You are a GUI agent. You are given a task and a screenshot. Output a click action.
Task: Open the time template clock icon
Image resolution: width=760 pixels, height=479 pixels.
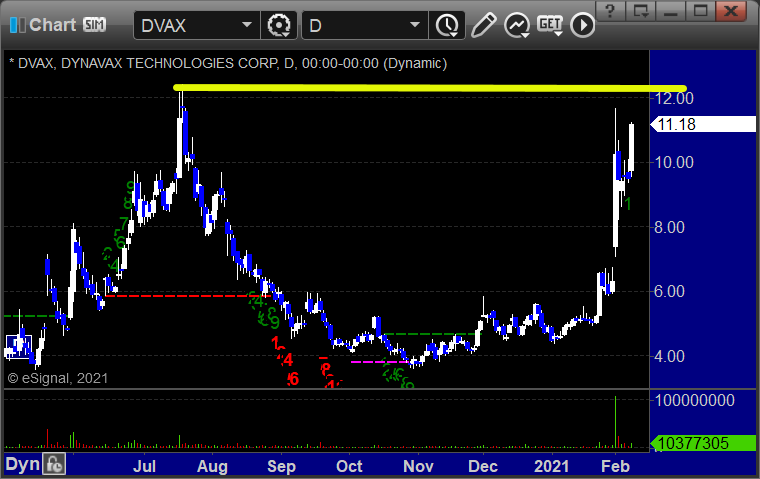pos(446,25)
